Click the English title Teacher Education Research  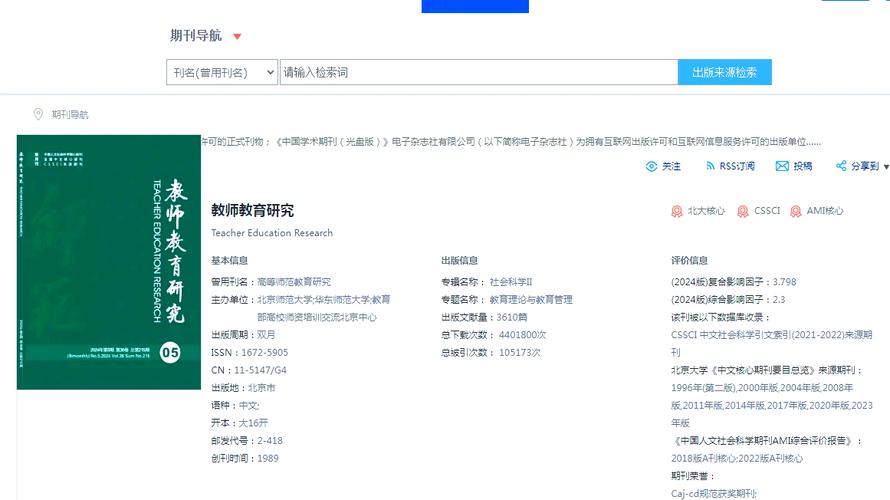272,233
